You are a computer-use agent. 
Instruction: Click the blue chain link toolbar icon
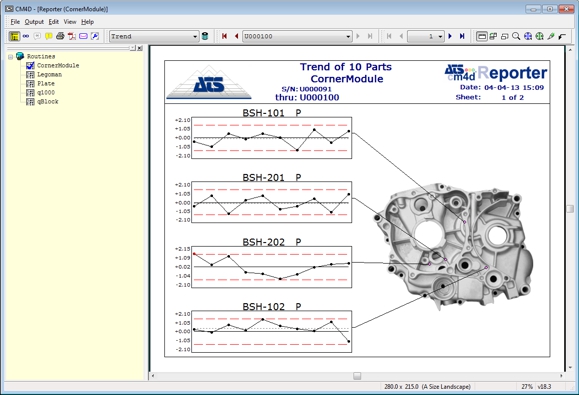coord(26,36)
